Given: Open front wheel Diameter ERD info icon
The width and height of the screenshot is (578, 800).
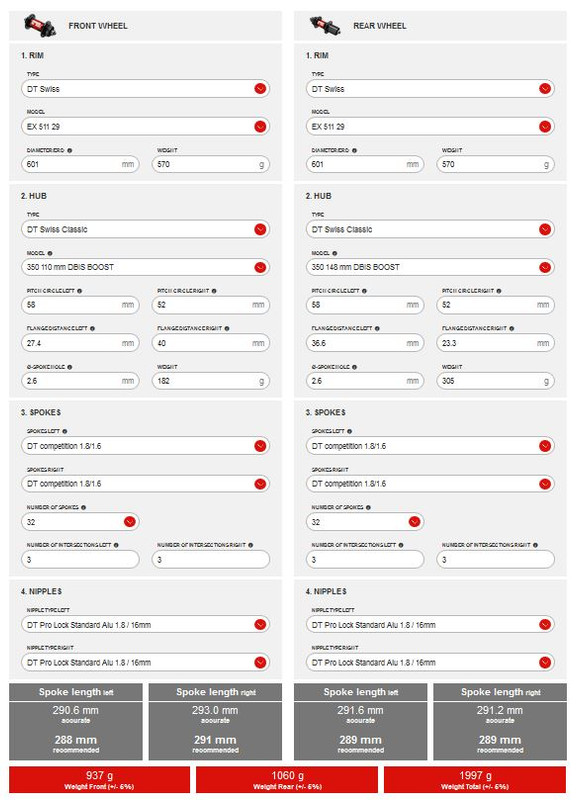Looking at the screenshot, I should point(69,151).
